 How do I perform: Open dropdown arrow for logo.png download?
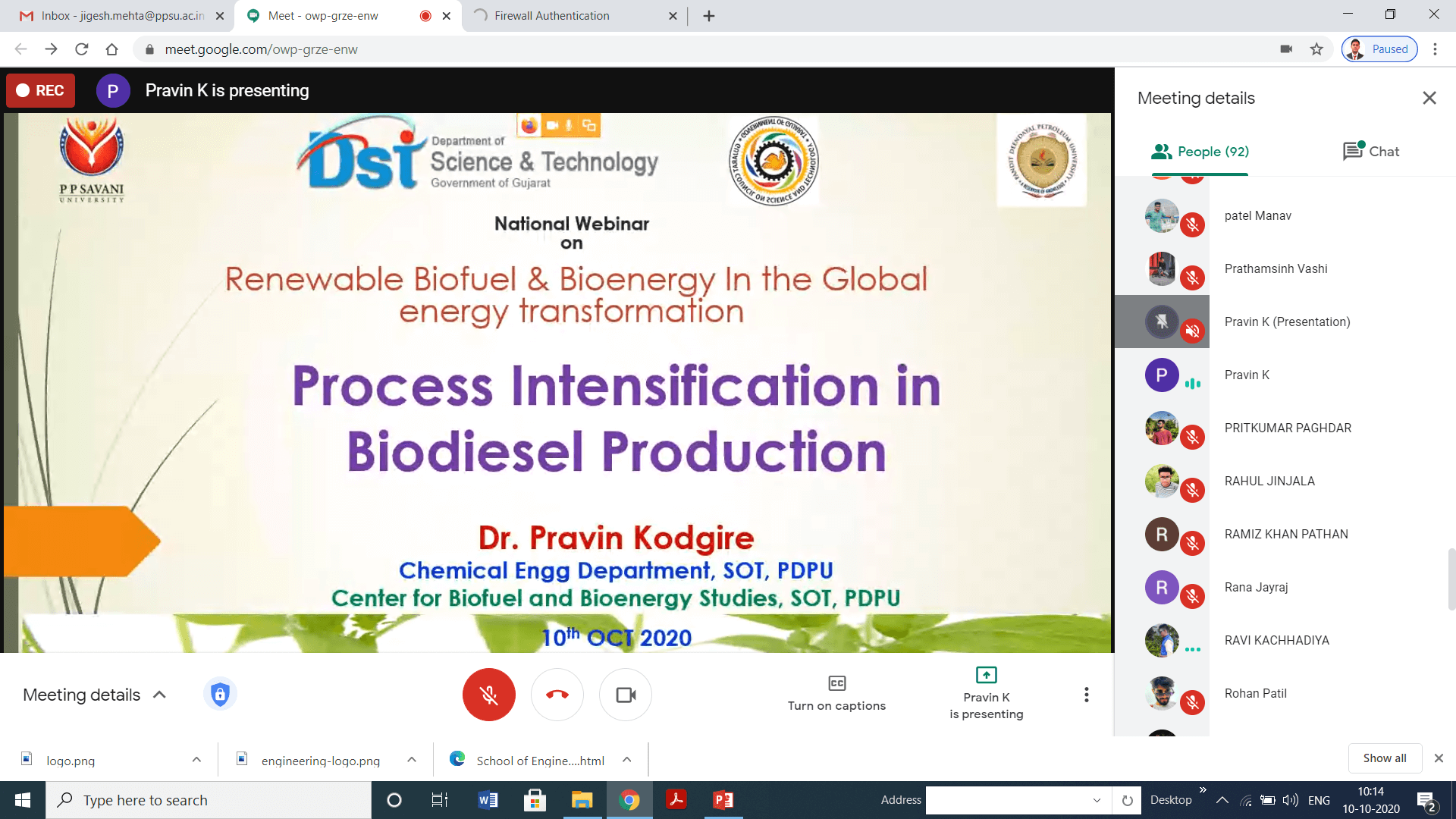pos(196,760)
